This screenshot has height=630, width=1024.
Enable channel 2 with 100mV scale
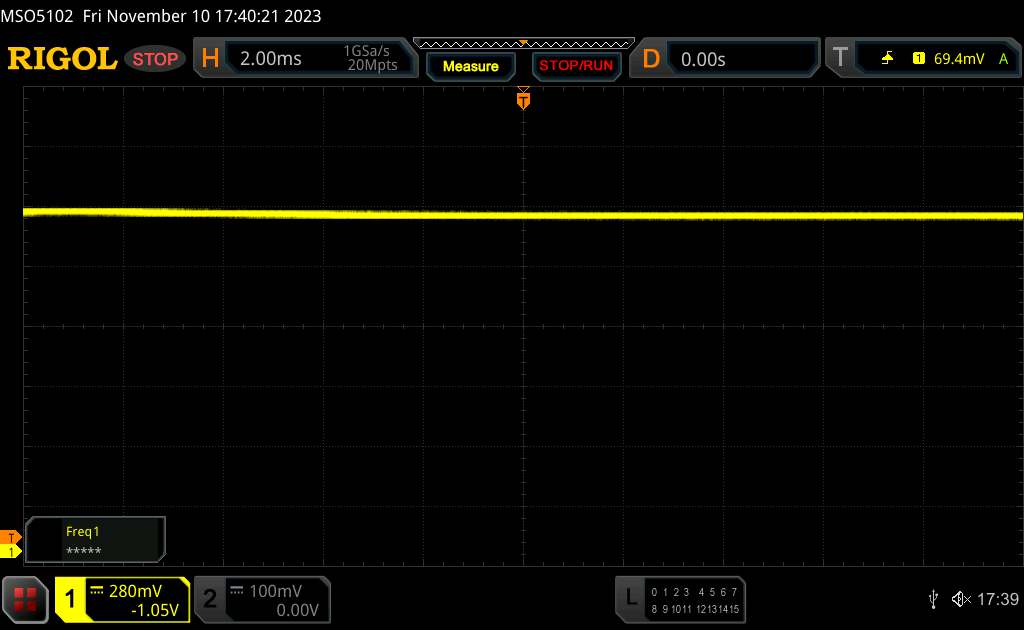pyautogui.click(x=260, y=599)
